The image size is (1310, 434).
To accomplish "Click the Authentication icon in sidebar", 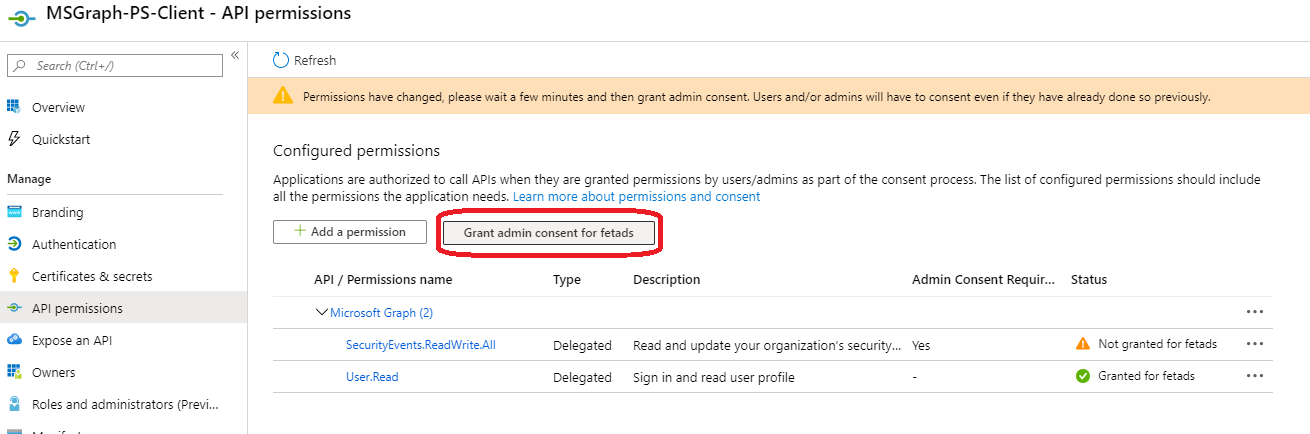I will pyautogui.click(x=14, y=244).
